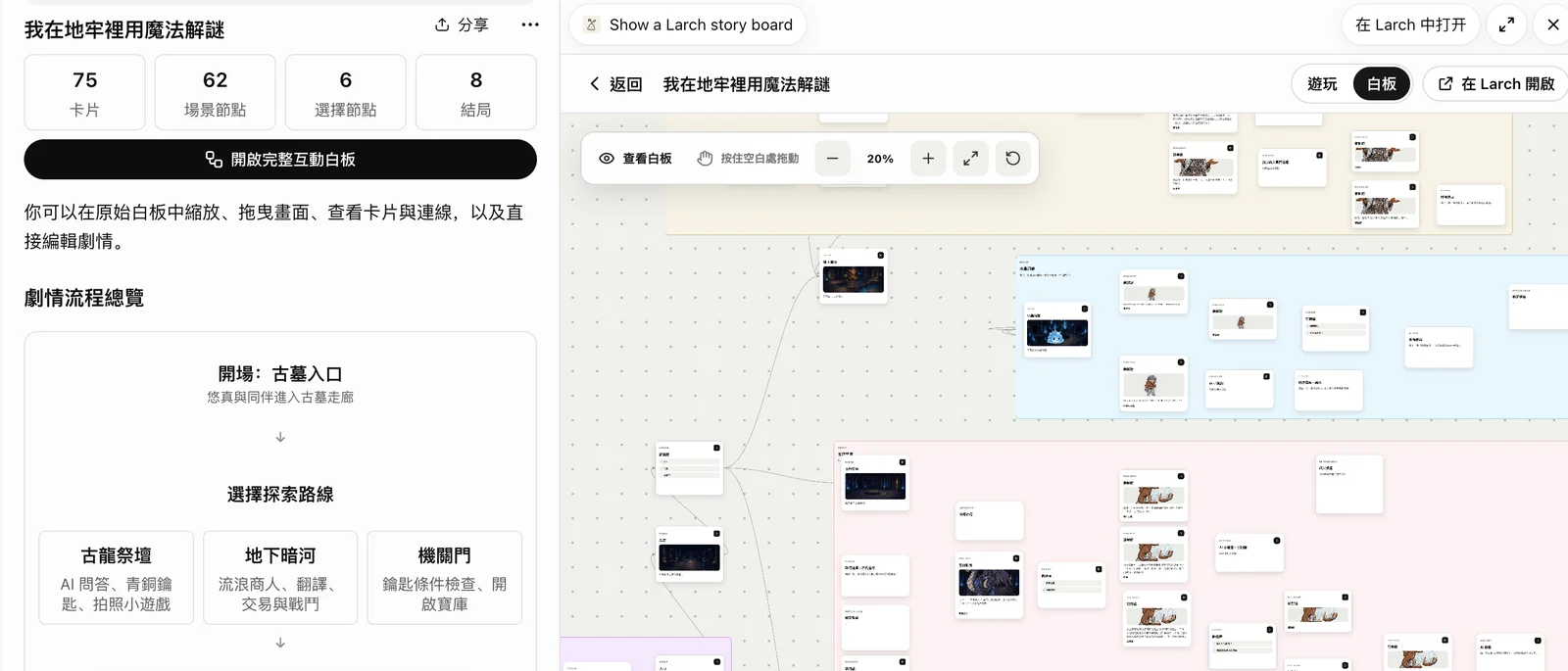Click the fit-to-screen expand icon in toolbar

[970, 159]
